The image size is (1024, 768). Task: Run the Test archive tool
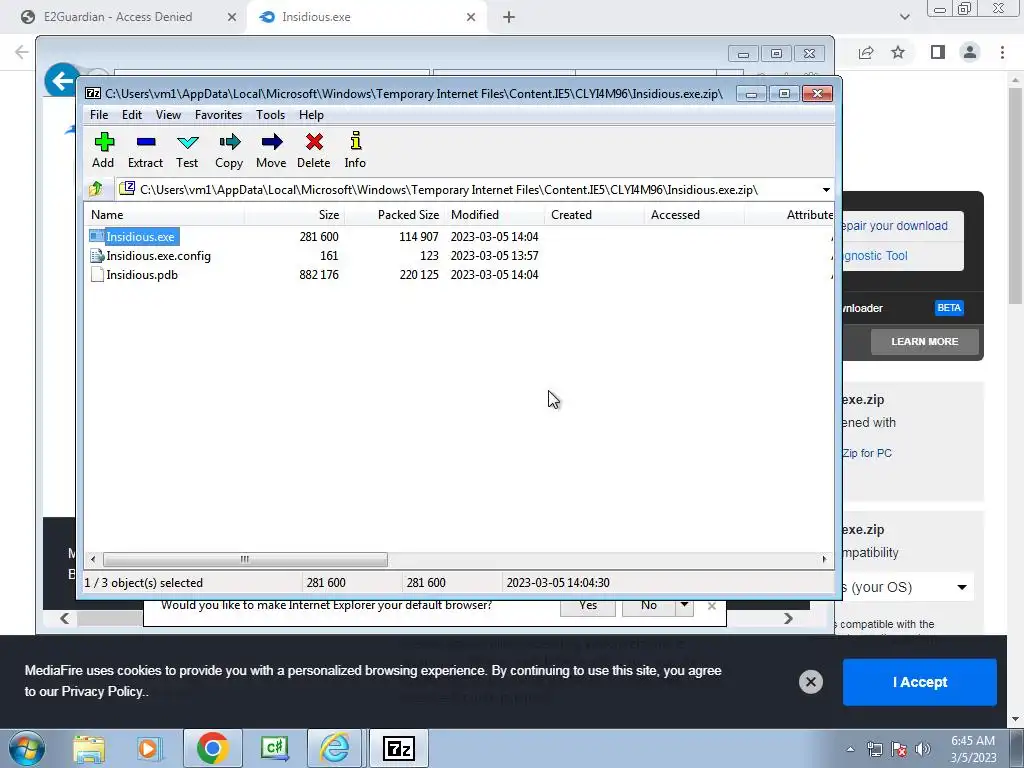187,150
